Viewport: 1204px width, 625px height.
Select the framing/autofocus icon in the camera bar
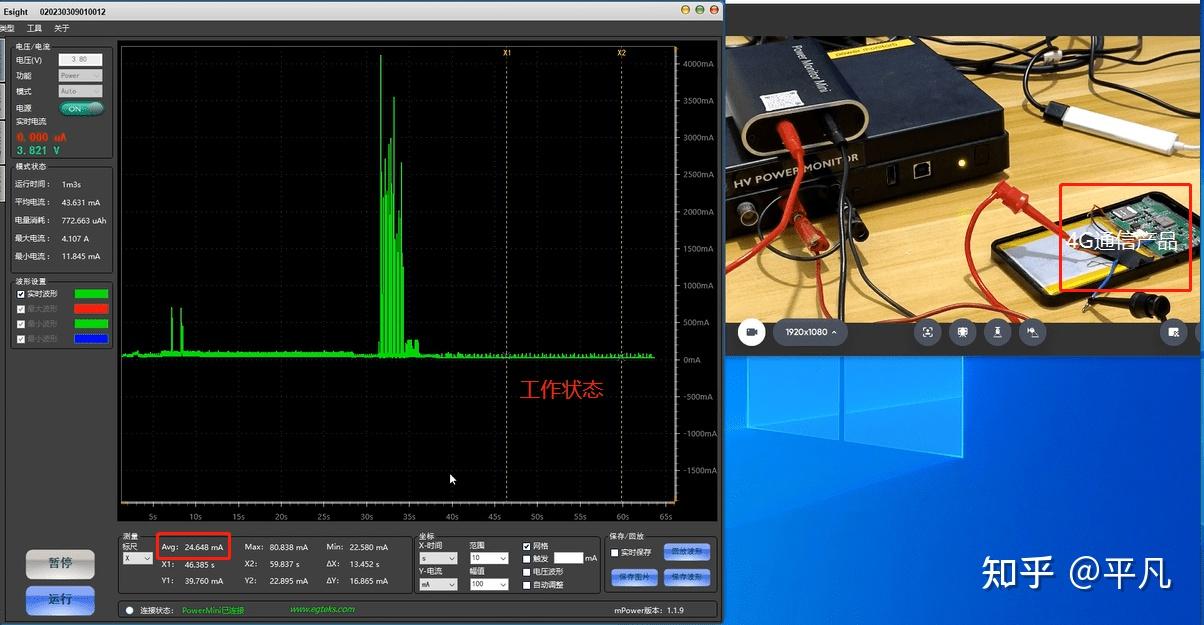(929, 331)
